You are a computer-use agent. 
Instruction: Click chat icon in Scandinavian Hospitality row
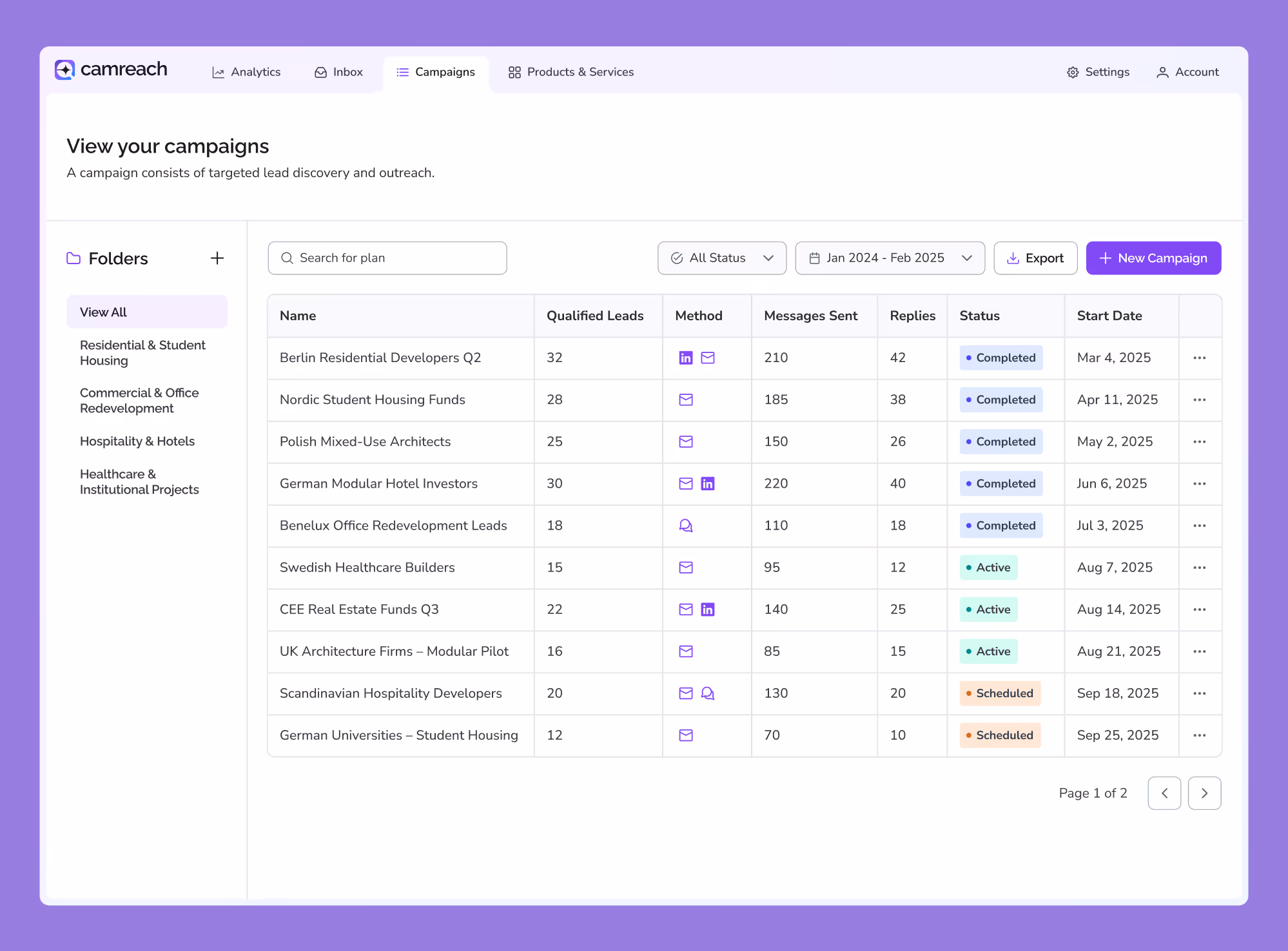(707, 693)
